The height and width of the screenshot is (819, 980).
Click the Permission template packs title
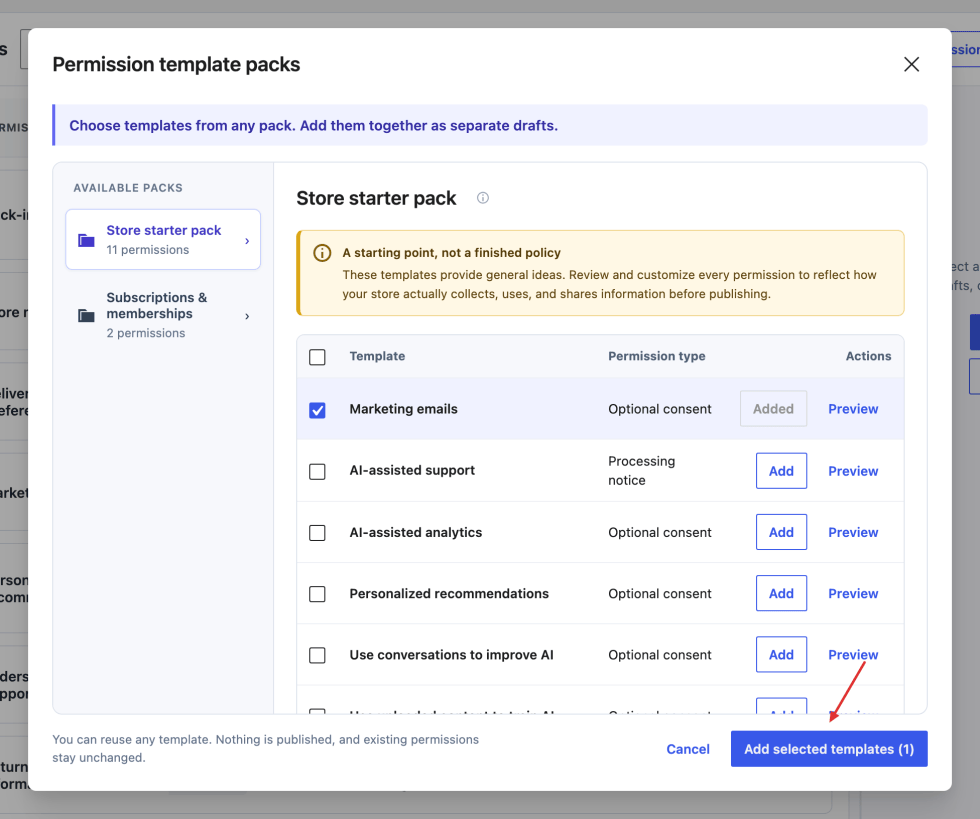pyautogui.click(x=176, y=64)
